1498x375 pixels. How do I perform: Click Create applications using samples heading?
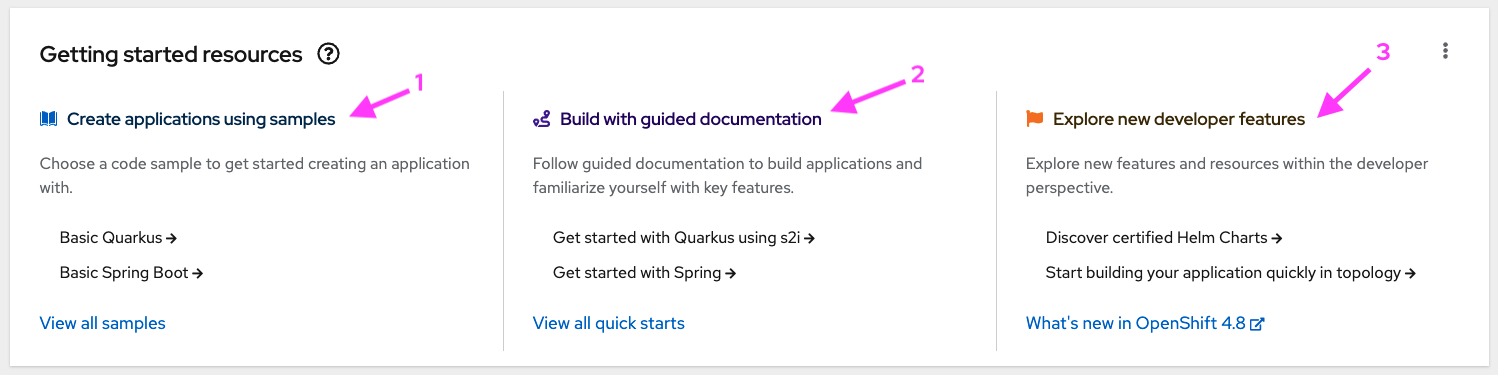(x=201, y=119)
